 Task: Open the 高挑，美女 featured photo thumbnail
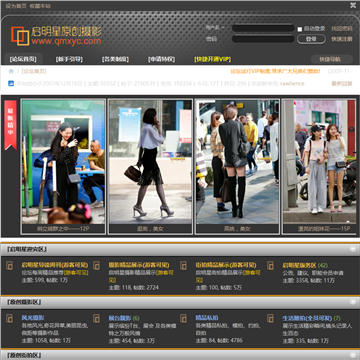click(237, 166)
